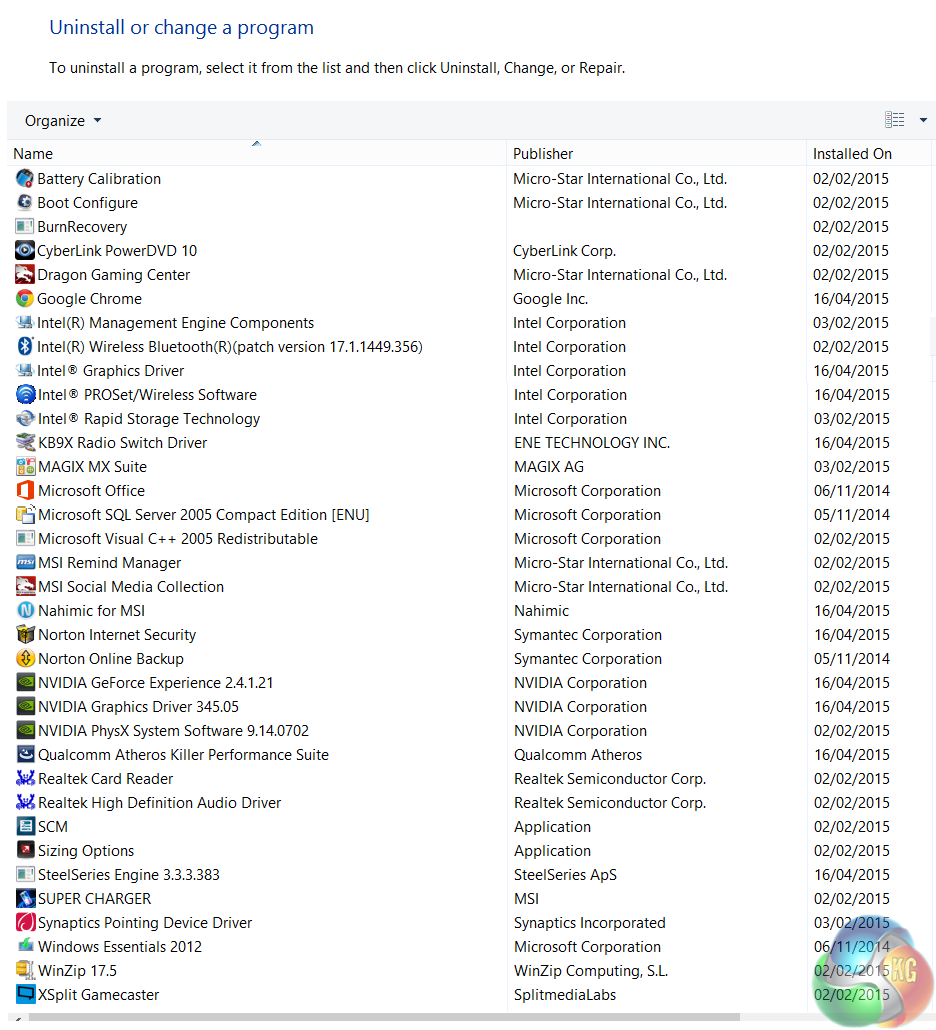
Task: Click the CyberLink Corp. publisher cell
Action: tap(564, 251)
